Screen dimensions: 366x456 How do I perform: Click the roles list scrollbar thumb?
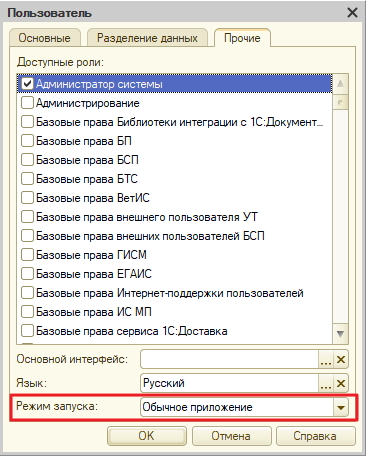[x=340, y=102]
